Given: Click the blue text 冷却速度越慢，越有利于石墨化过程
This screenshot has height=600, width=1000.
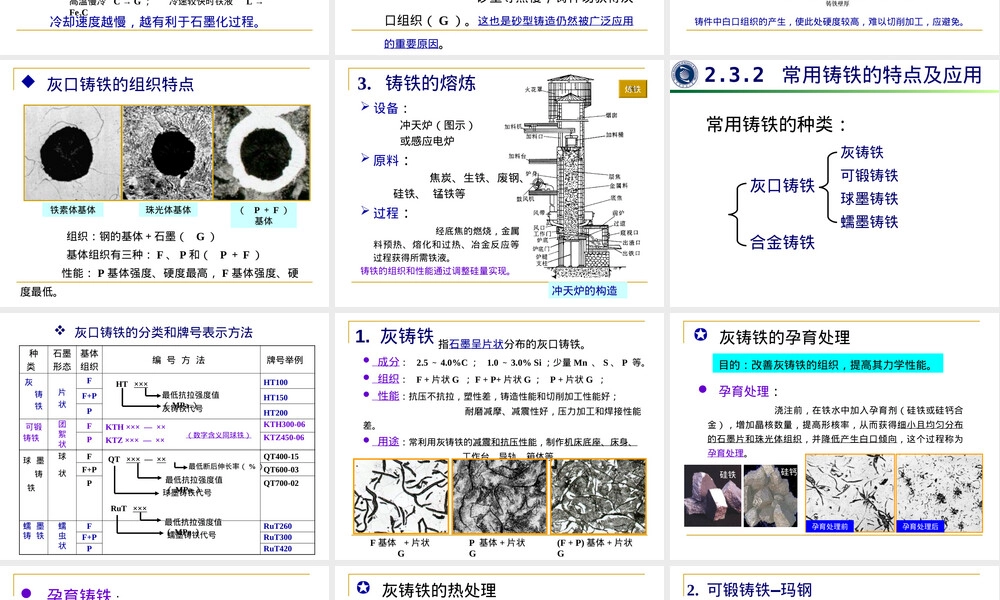Looking at the screenshot, I should pyautogui.click(x=155, y=22).
